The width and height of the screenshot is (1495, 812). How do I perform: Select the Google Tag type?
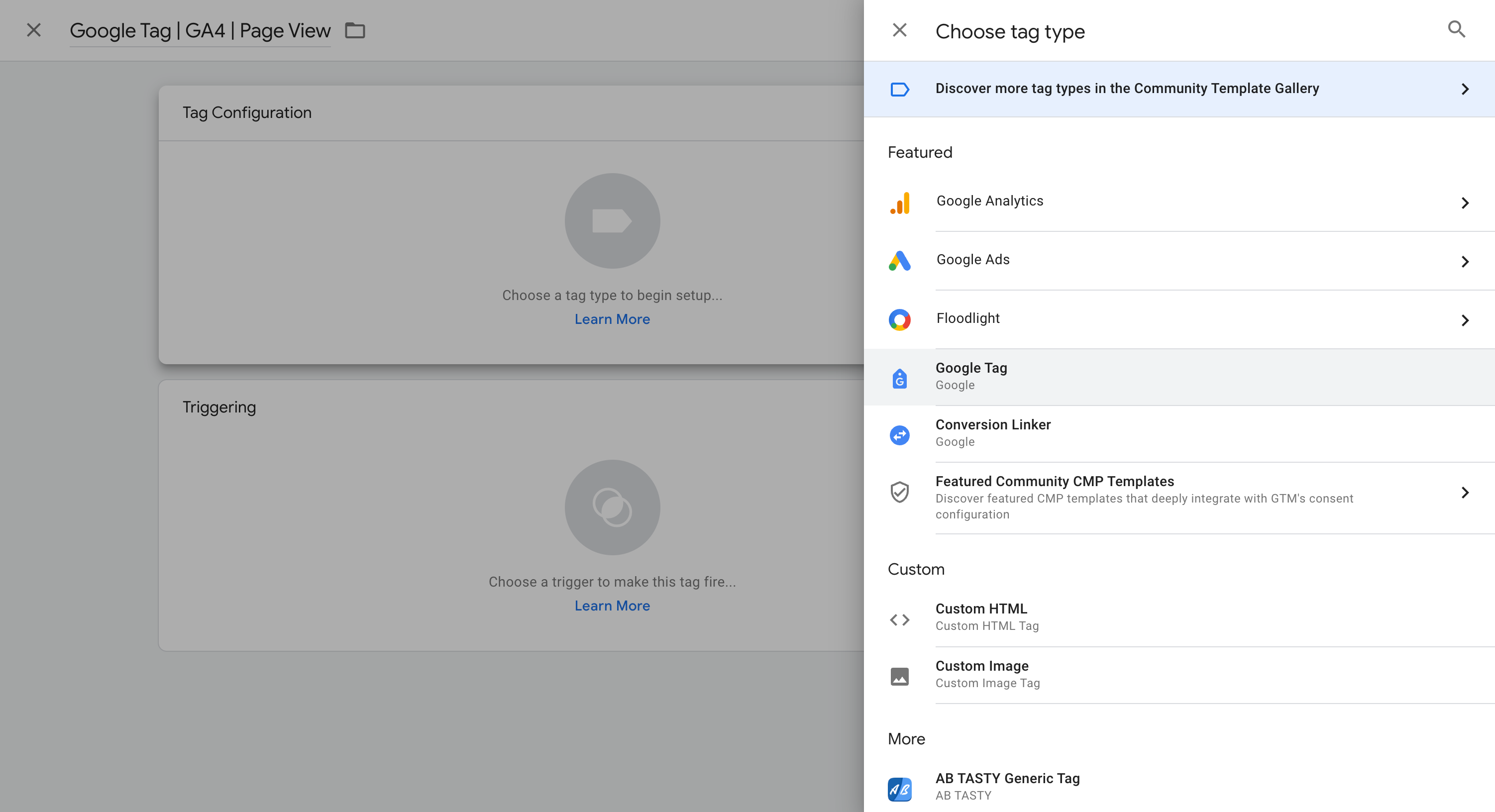point(1179,377)
